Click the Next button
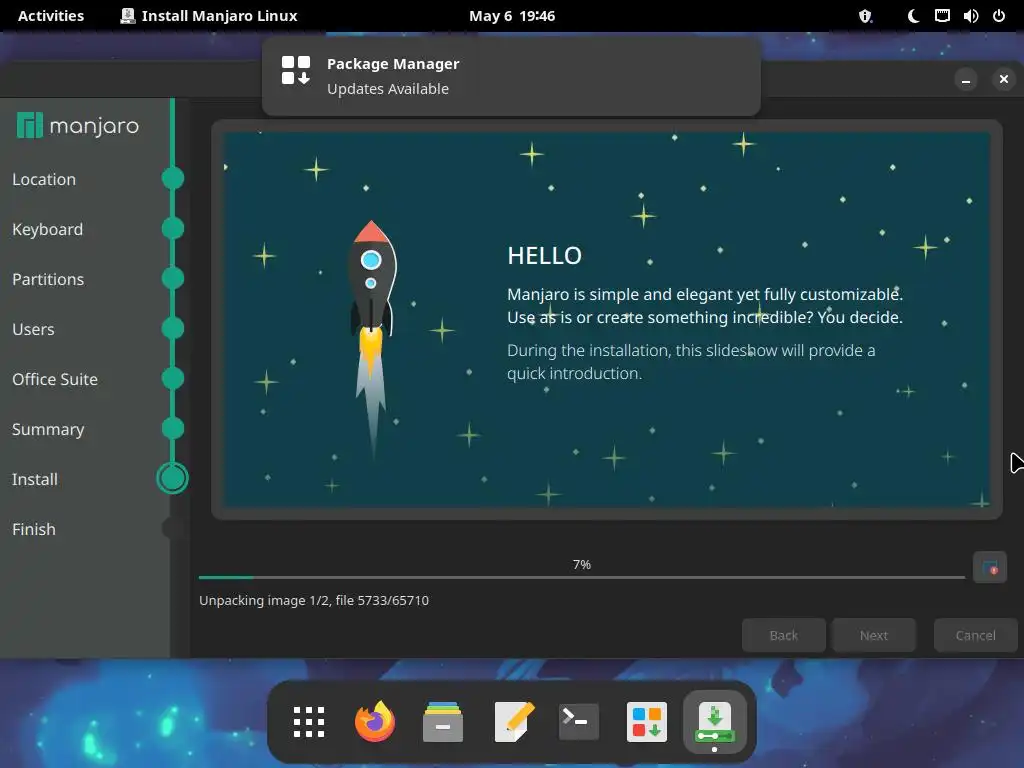Screen dimensions: 1024x768 coord(874,635)
